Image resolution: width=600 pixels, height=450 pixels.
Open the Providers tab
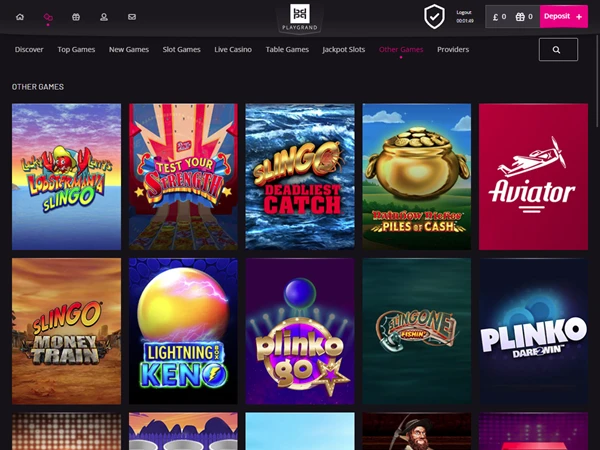[453, 49]
